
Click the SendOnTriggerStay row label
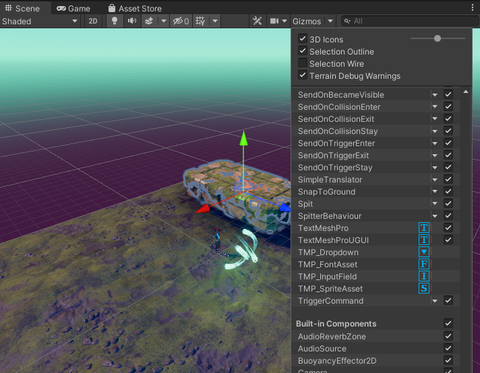[x=335, y=167]
